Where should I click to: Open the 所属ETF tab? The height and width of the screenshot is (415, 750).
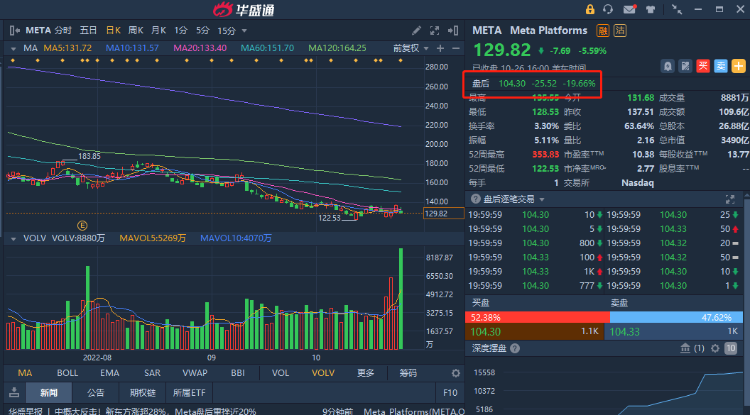click(x=189, y=393)
